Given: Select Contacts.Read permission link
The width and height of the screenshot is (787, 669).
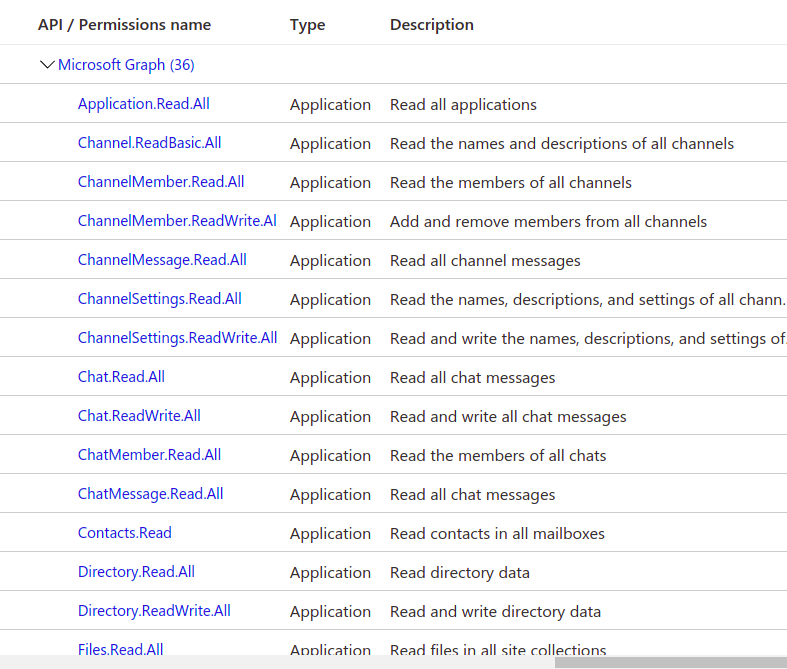Looking at the screenshot, I should coord(124,532).
